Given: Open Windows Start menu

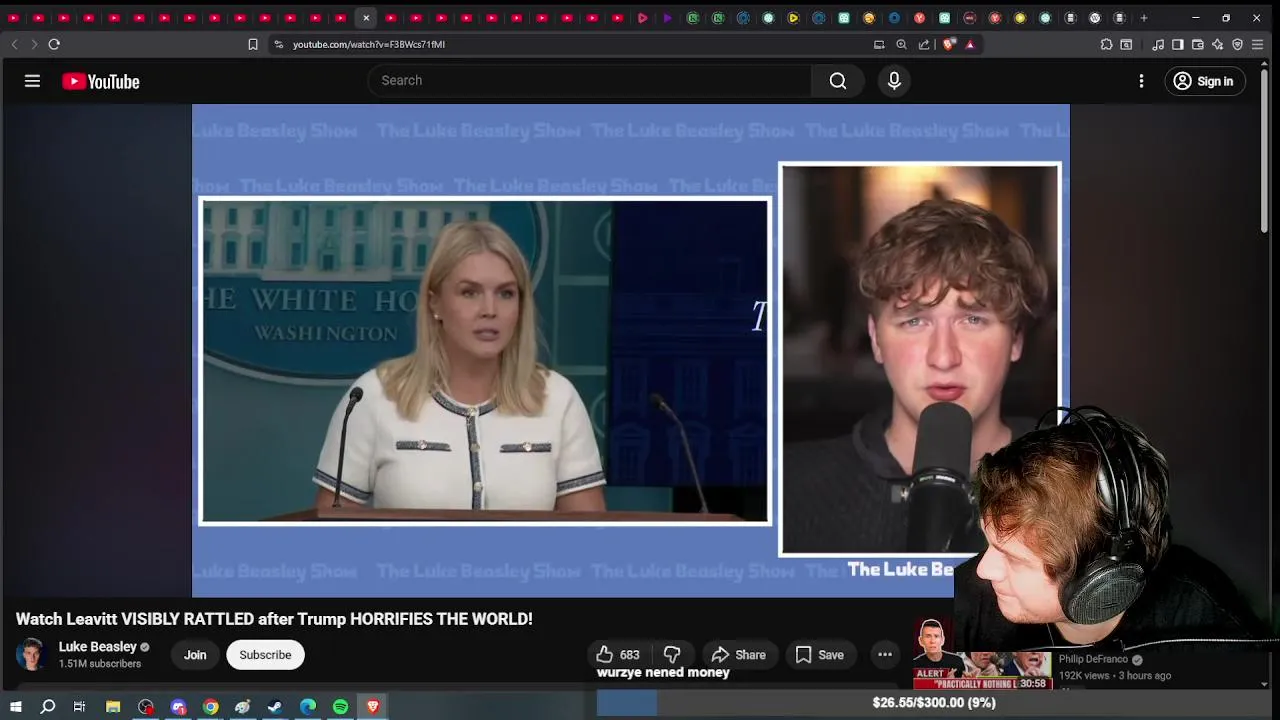Looking at the screenshot, I should [x=15, y=707].
